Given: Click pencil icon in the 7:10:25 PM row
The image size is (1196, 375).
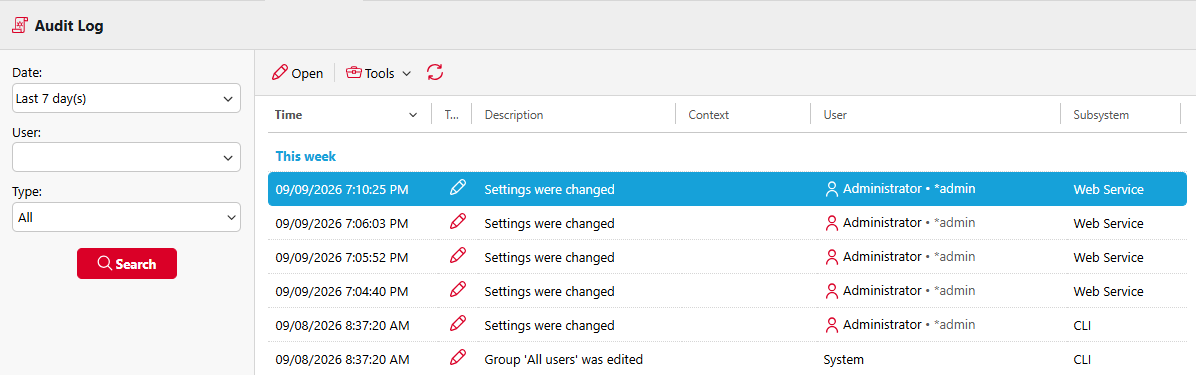Looking at the screenshot, I should (x=458, y=188).
